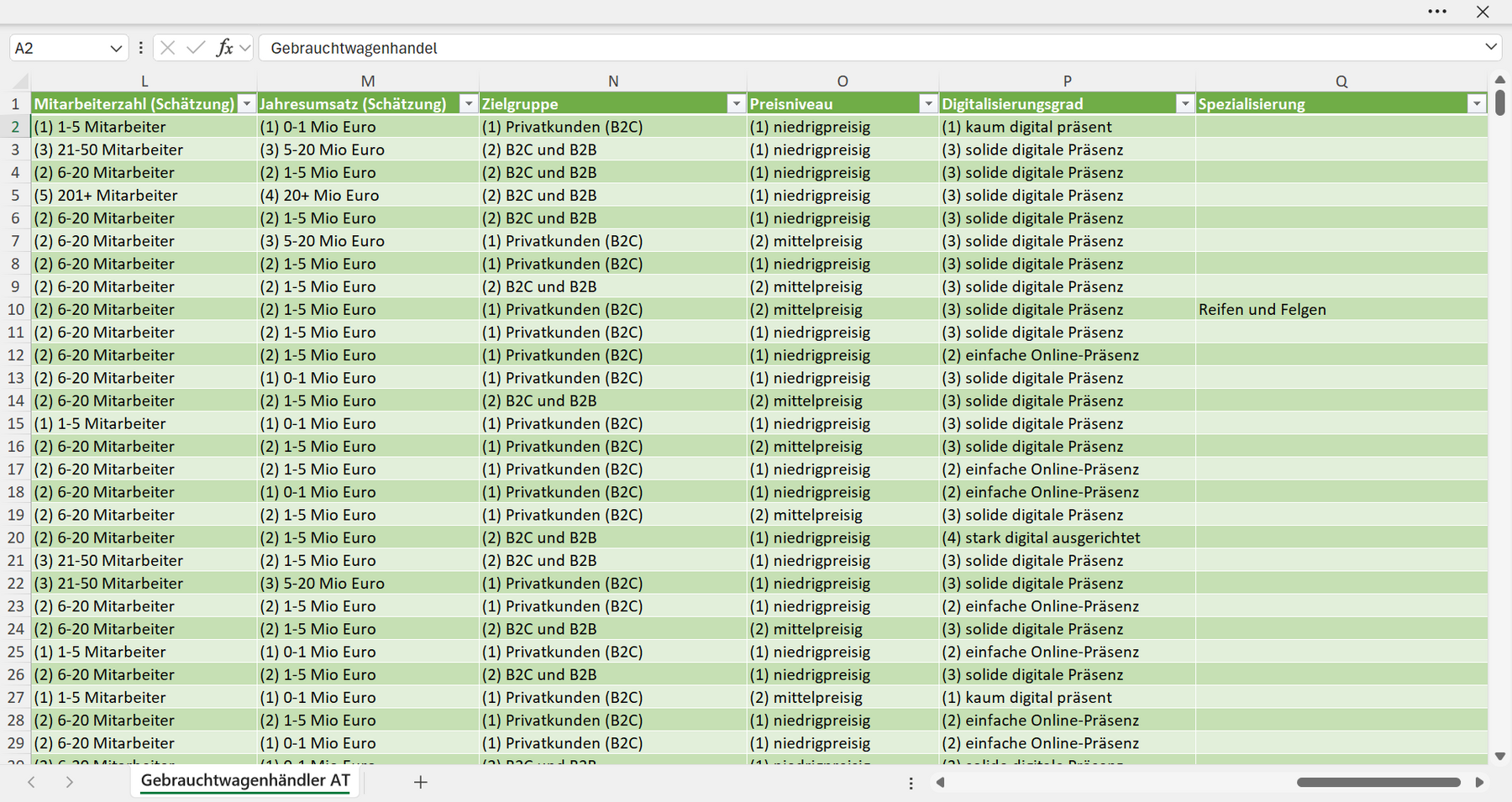Select cell 'Reifen und Felgen'
Image resolution: width=1512 pixels, height=802 pixels.
point(1341,309)
